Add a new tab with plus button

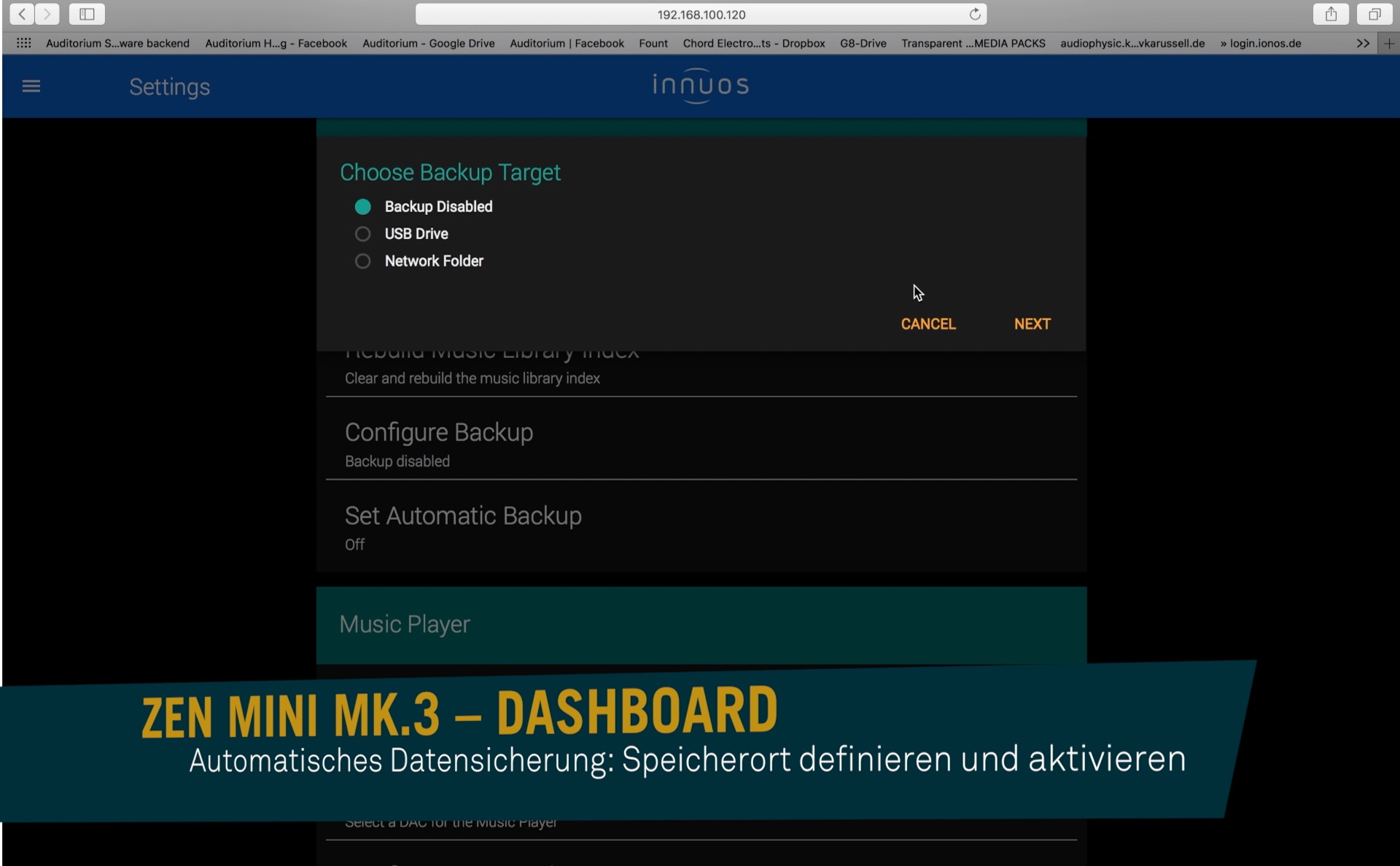pyautogui.click(x=1389, y=43)
